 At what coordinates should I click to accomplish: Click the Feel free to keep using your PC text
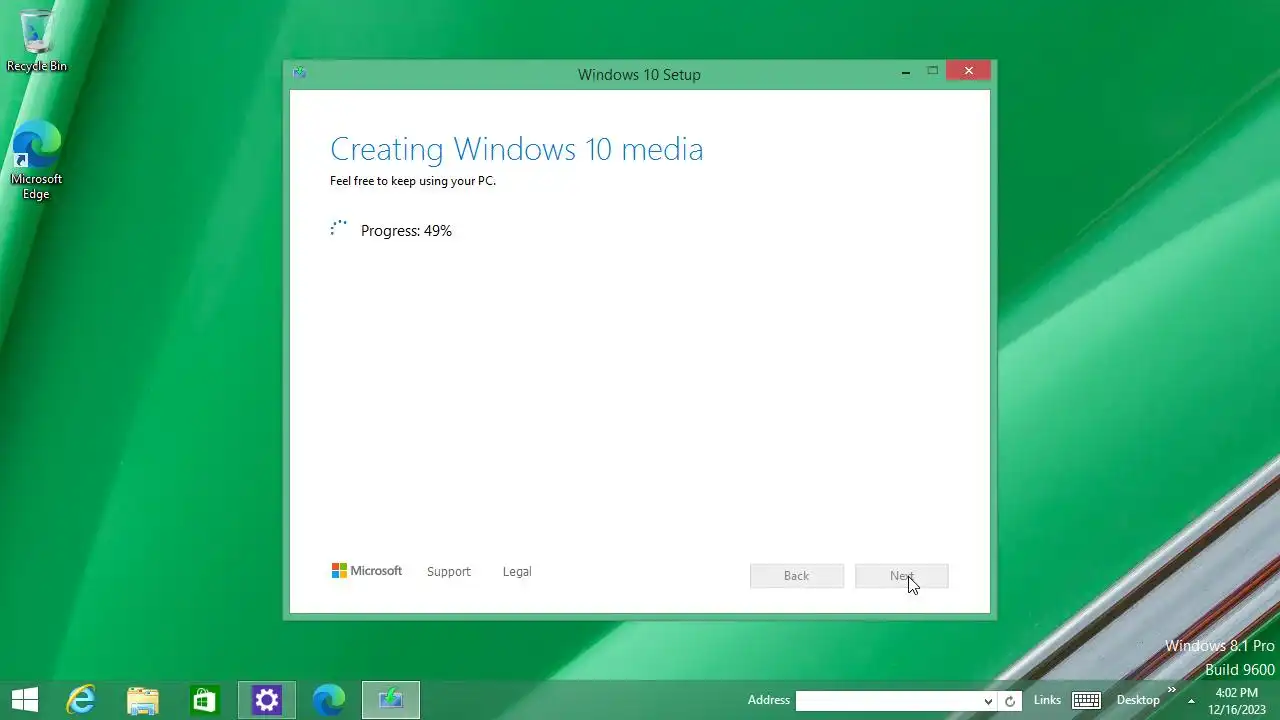tap(413, 181)
